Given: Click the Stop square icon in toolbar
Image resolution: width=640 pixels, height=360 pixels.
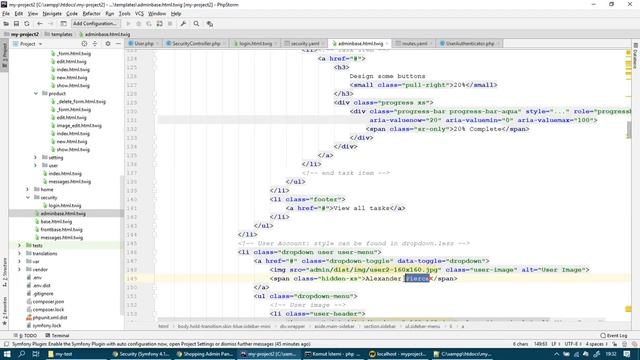Looking at the screenshot, I should pyautogui.click(x=170, y=24).
